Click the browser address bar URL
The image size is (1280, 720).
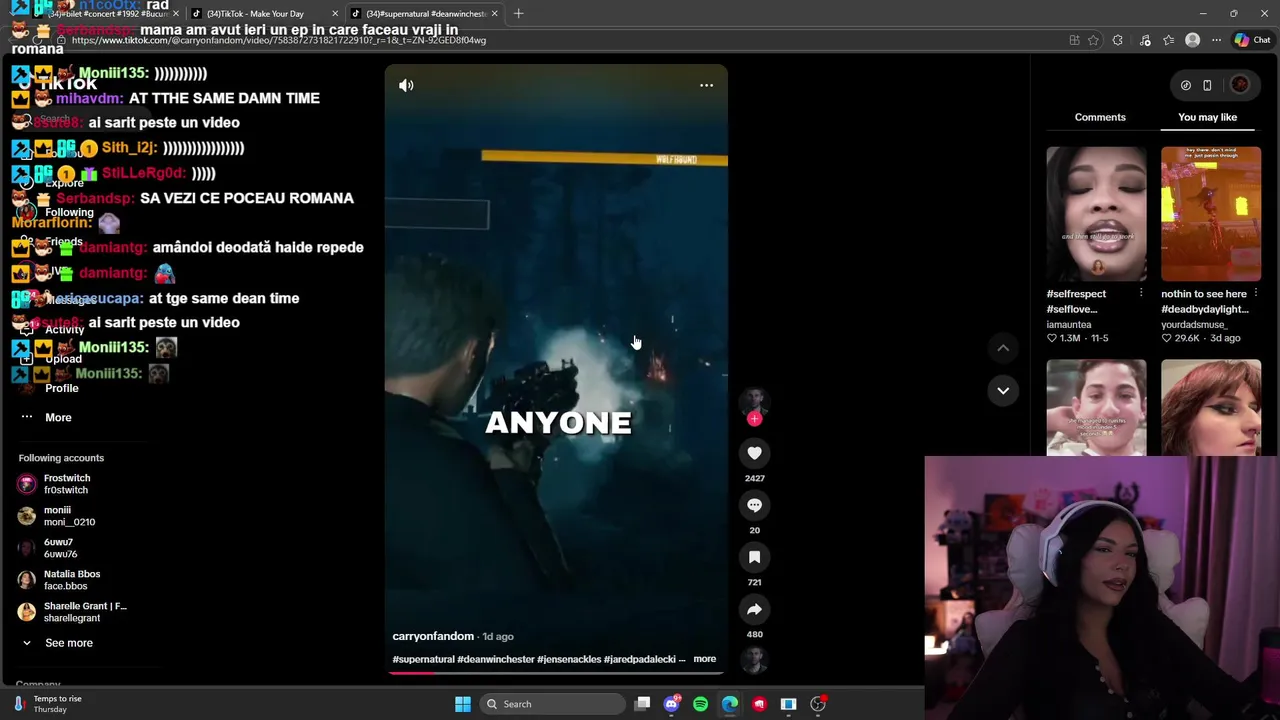pos(279,40)
